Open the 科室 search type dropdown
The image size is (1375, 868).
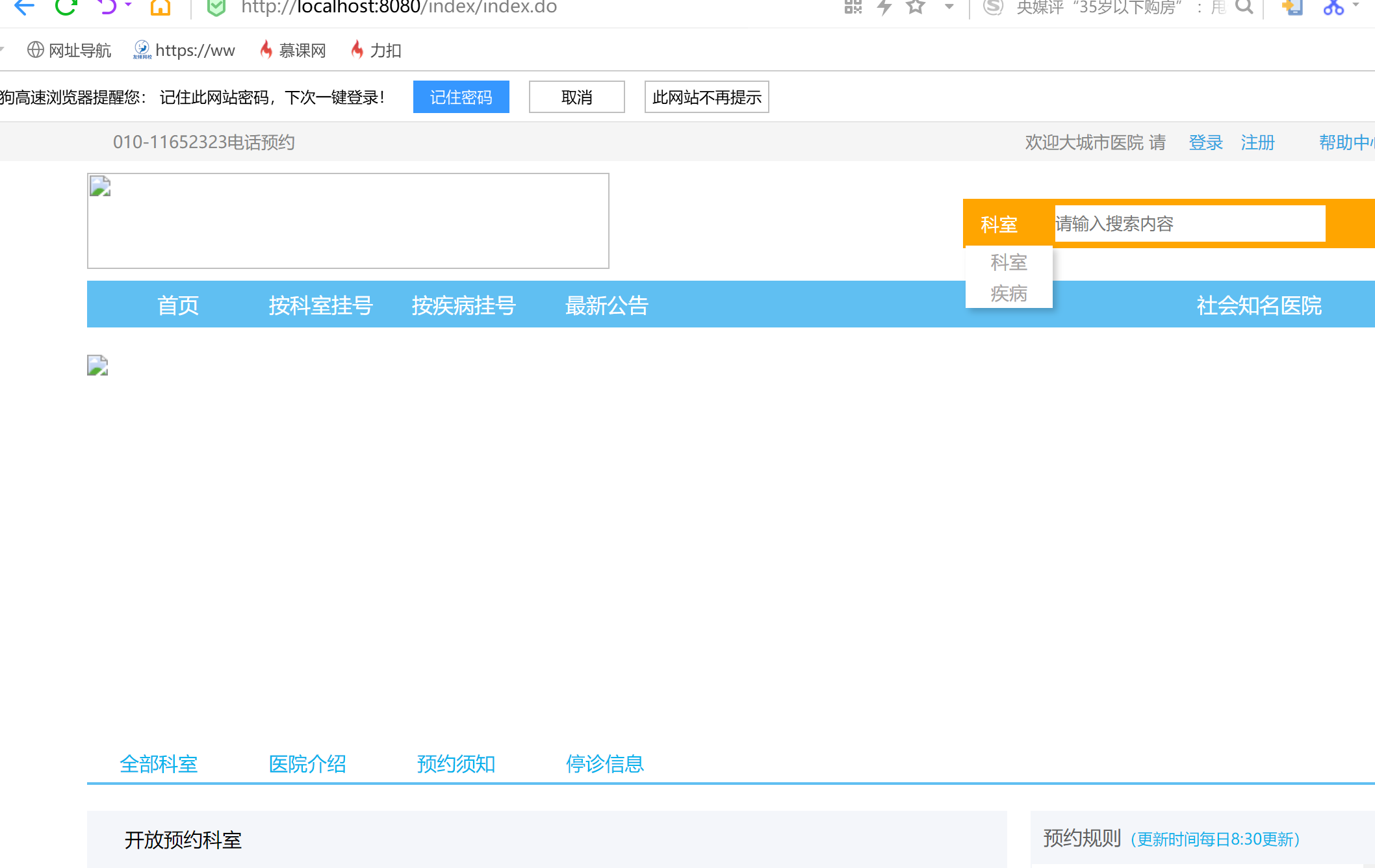click(x=999, y=224)
